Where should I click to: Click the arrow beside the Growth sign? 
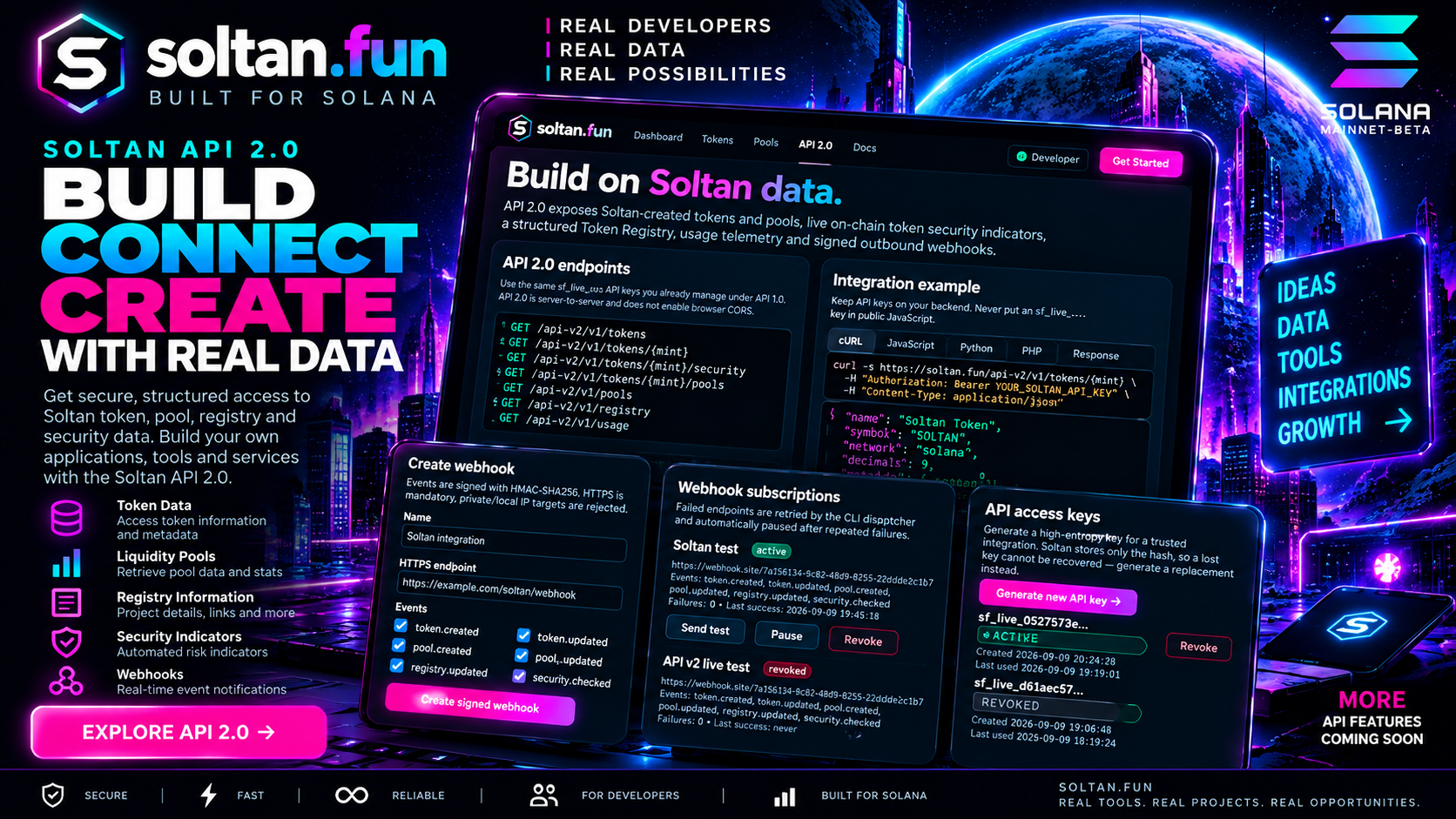point(1399,422)
